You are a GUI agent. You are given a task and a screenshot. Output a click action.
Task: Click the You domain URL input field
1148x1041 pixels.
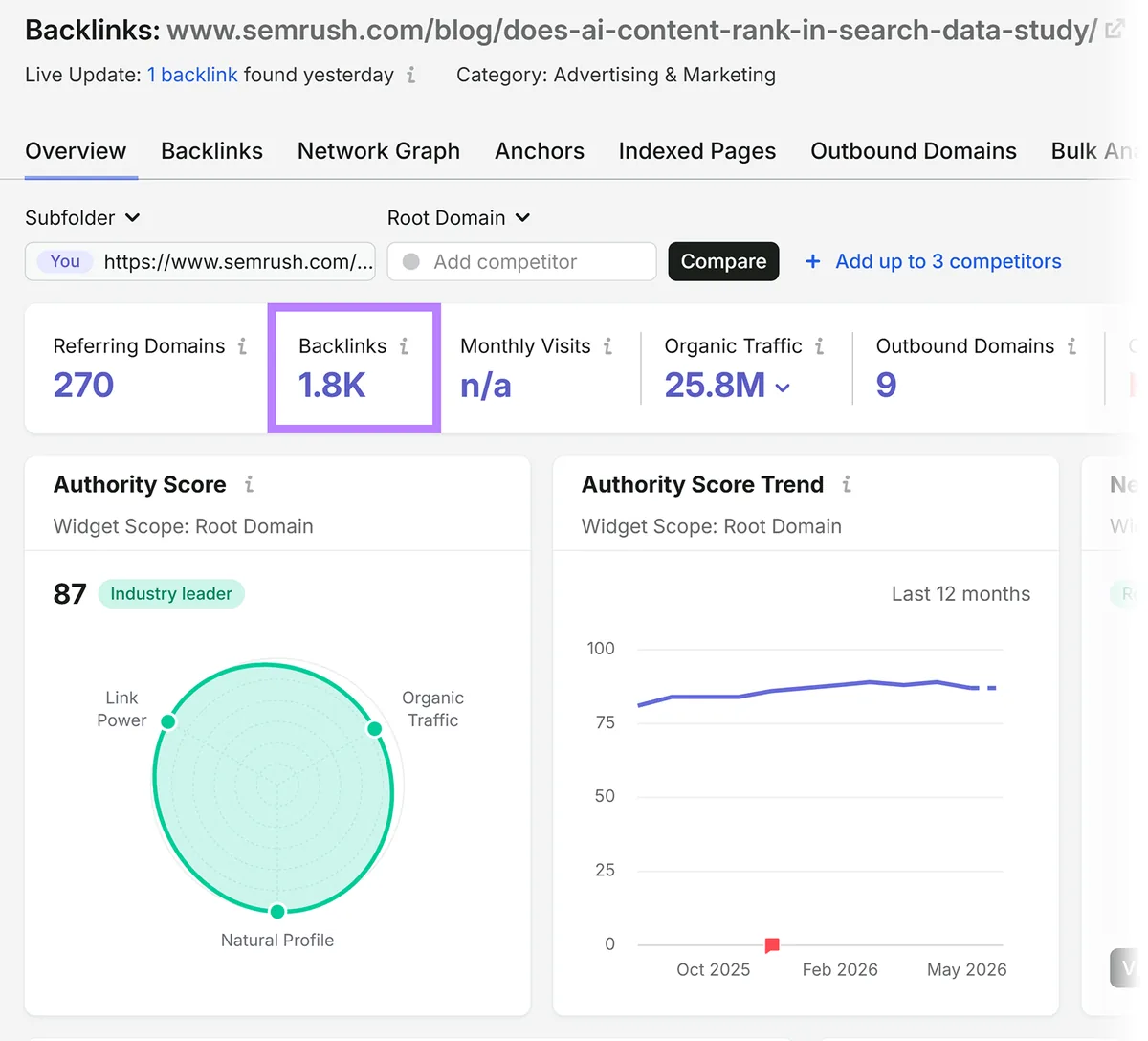tap(200, 261)
